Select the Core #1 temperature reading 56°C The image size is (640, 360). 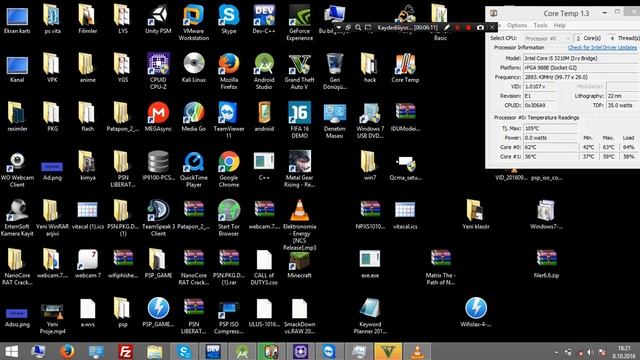551,156
